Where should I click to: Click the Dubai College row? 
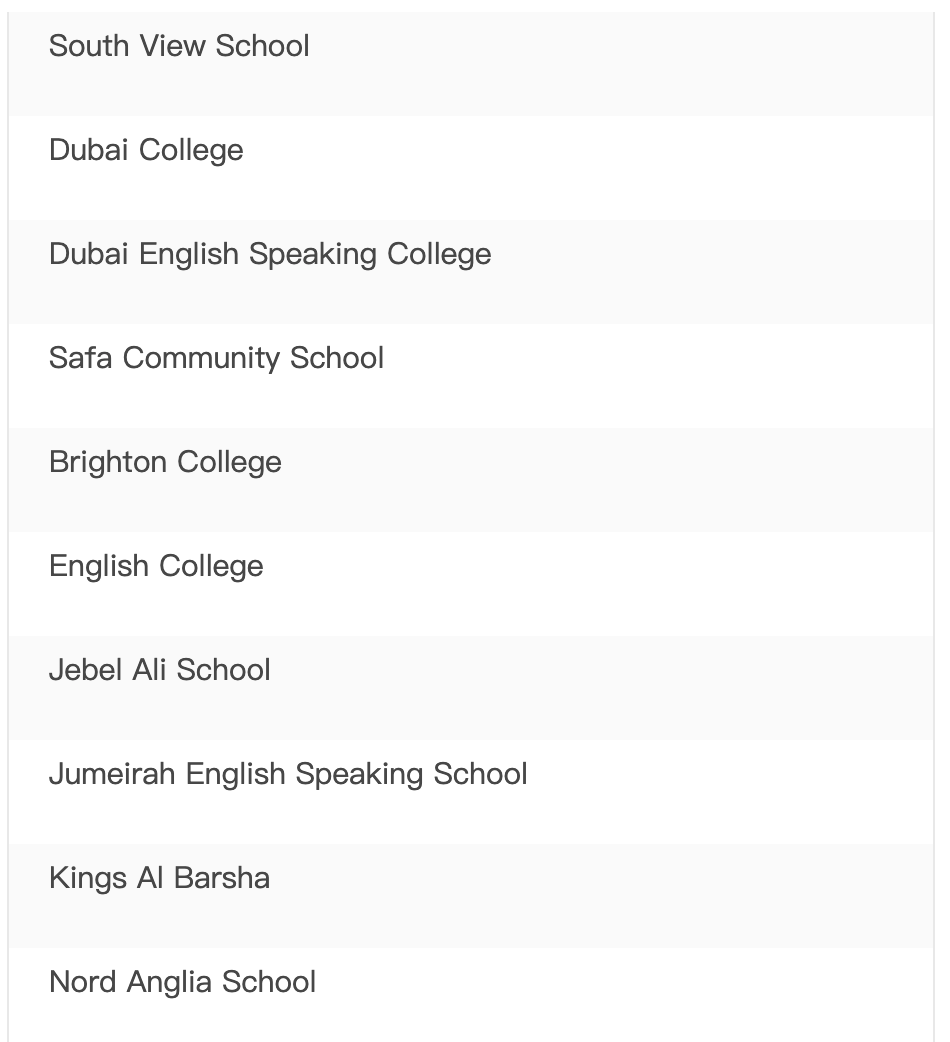(x=146, y=150)
